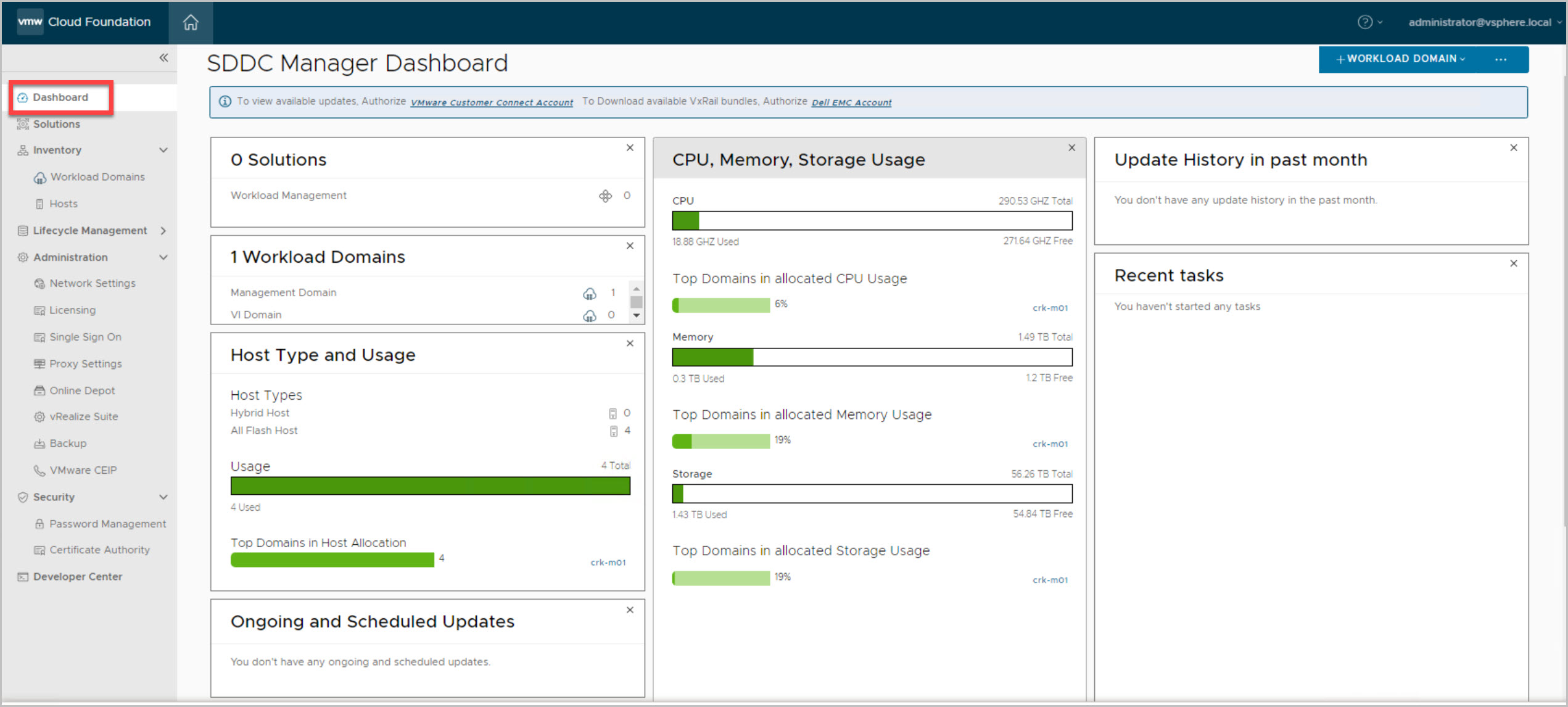Click the Management Domain cloud icon
Image resolution: width=1568 pixels, height=707 pixels.
(590, 293)
